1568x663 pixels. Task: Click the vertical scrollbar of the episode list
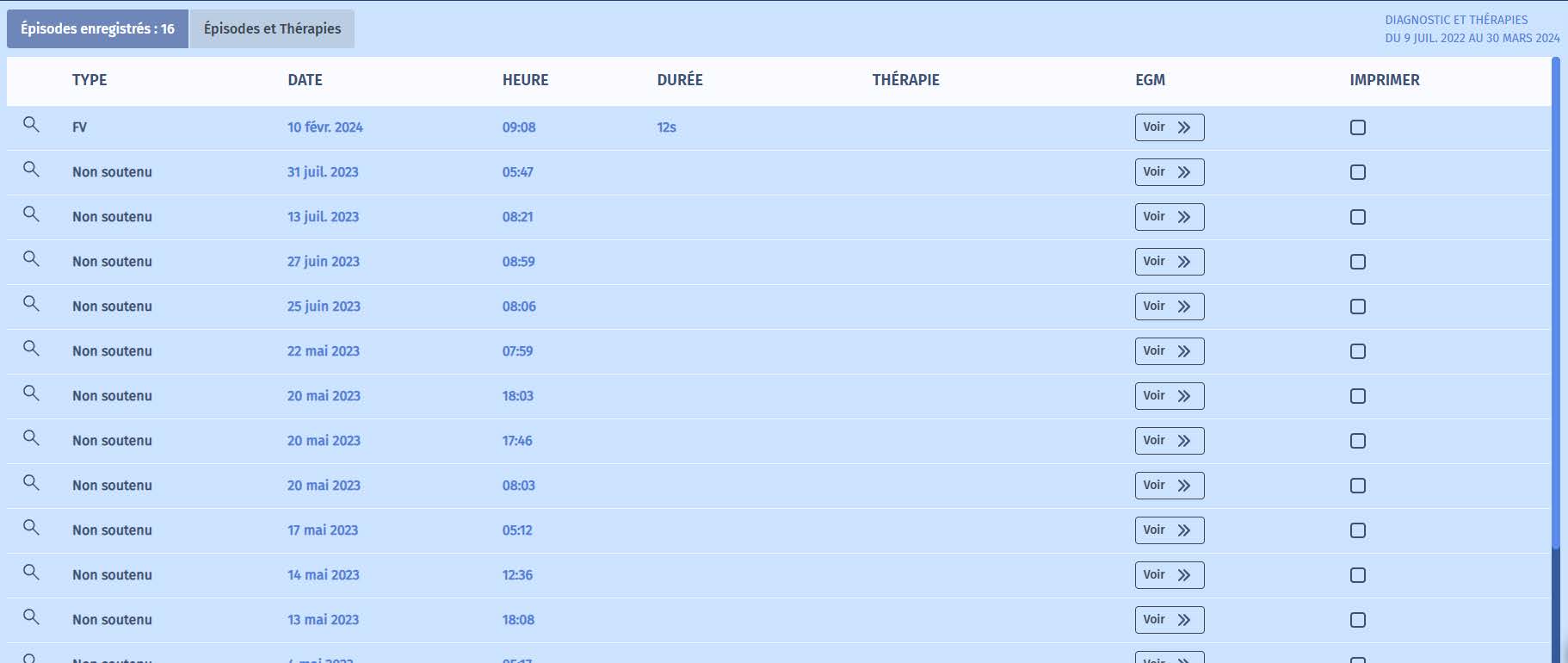1555,301
